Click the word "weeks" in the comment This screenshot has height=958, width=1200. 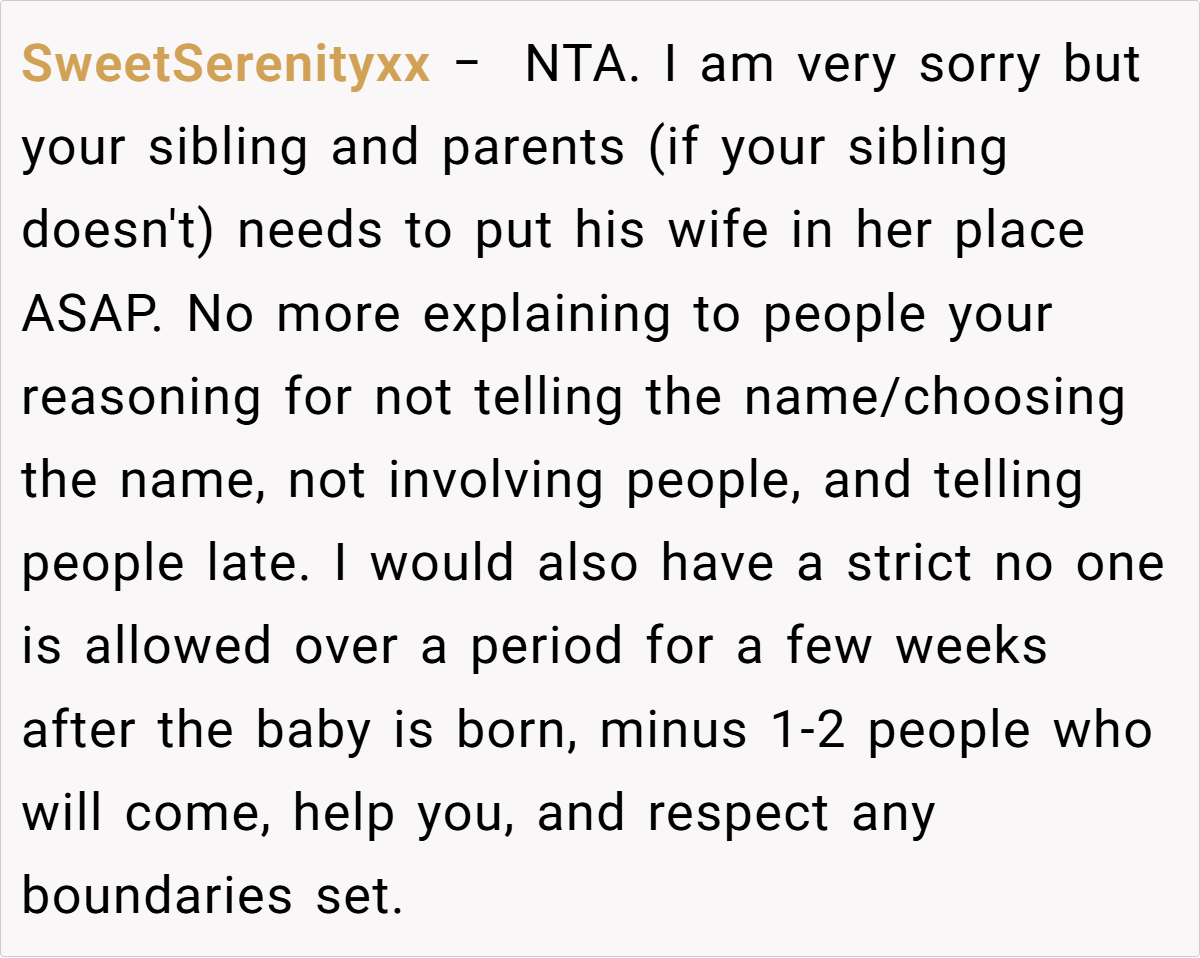[971, 646]
